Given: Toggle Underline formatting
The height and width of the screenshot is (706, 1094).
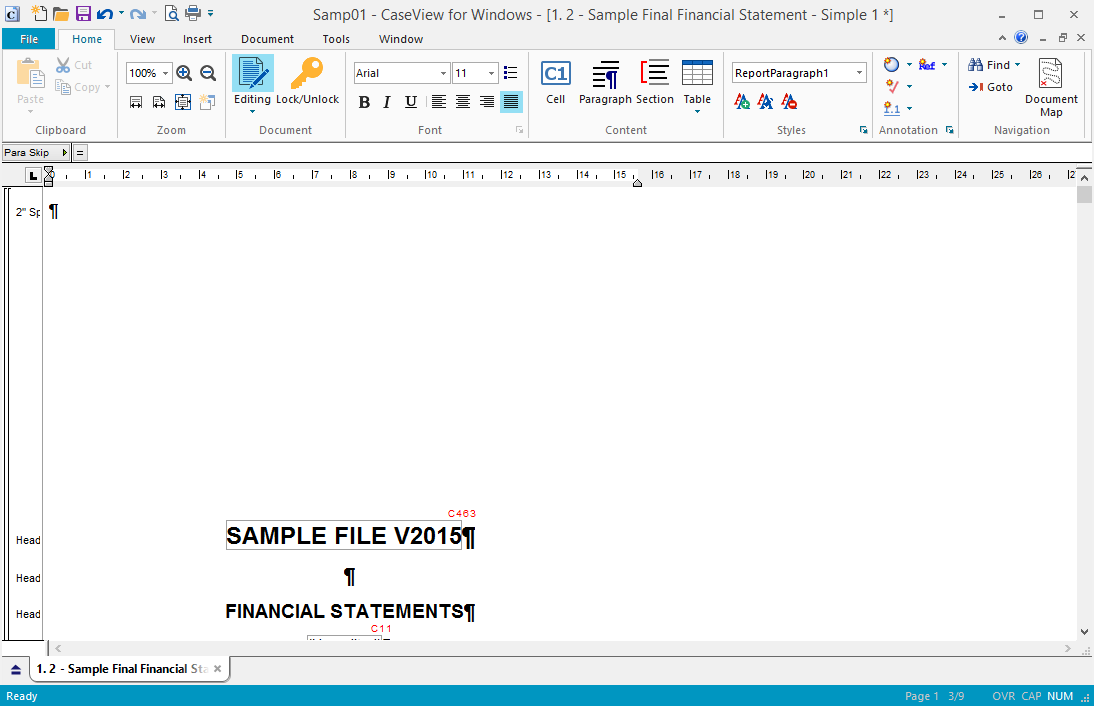Looking at the screenshot, I should click(411, 102).
